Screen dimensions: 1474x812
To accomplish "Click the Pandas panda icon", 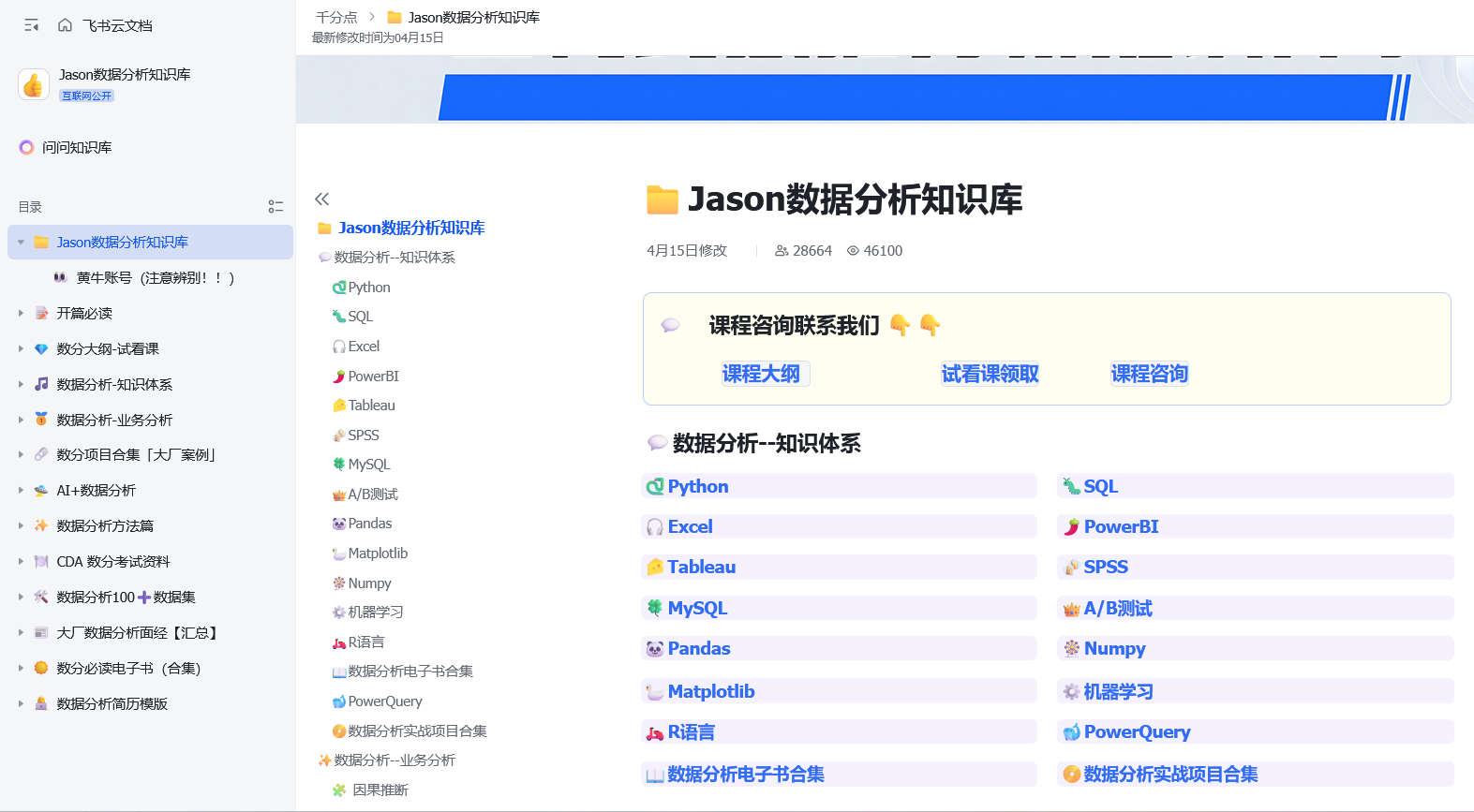I will tap(654, 649).
